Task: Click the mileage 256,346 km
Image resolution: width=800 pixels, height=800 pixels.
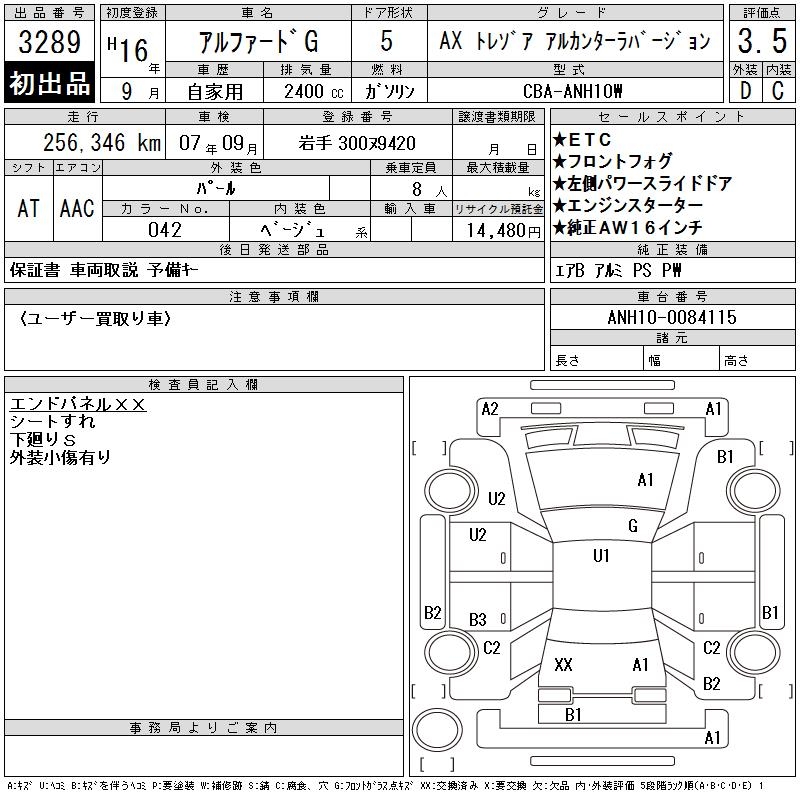Action: coord(102,142)
